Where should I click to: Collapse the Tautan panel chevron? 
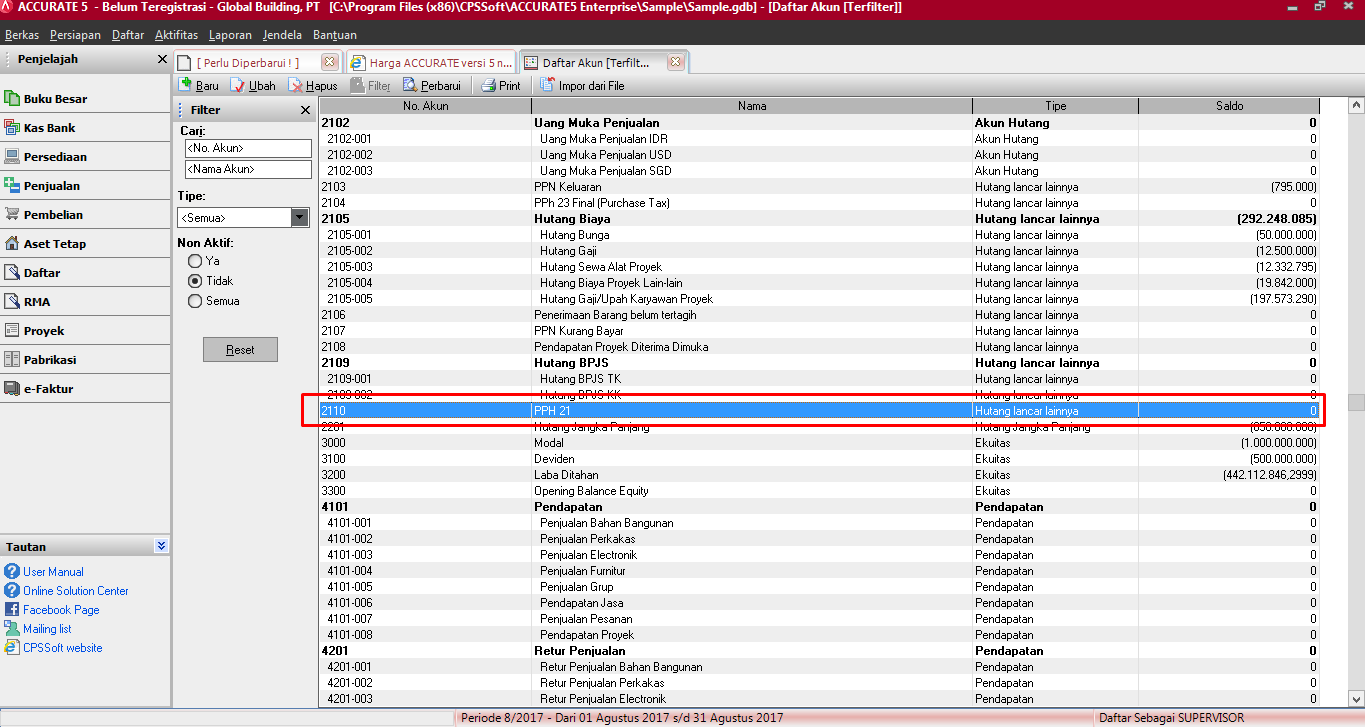pyautogui.click(x=161, y=547)
